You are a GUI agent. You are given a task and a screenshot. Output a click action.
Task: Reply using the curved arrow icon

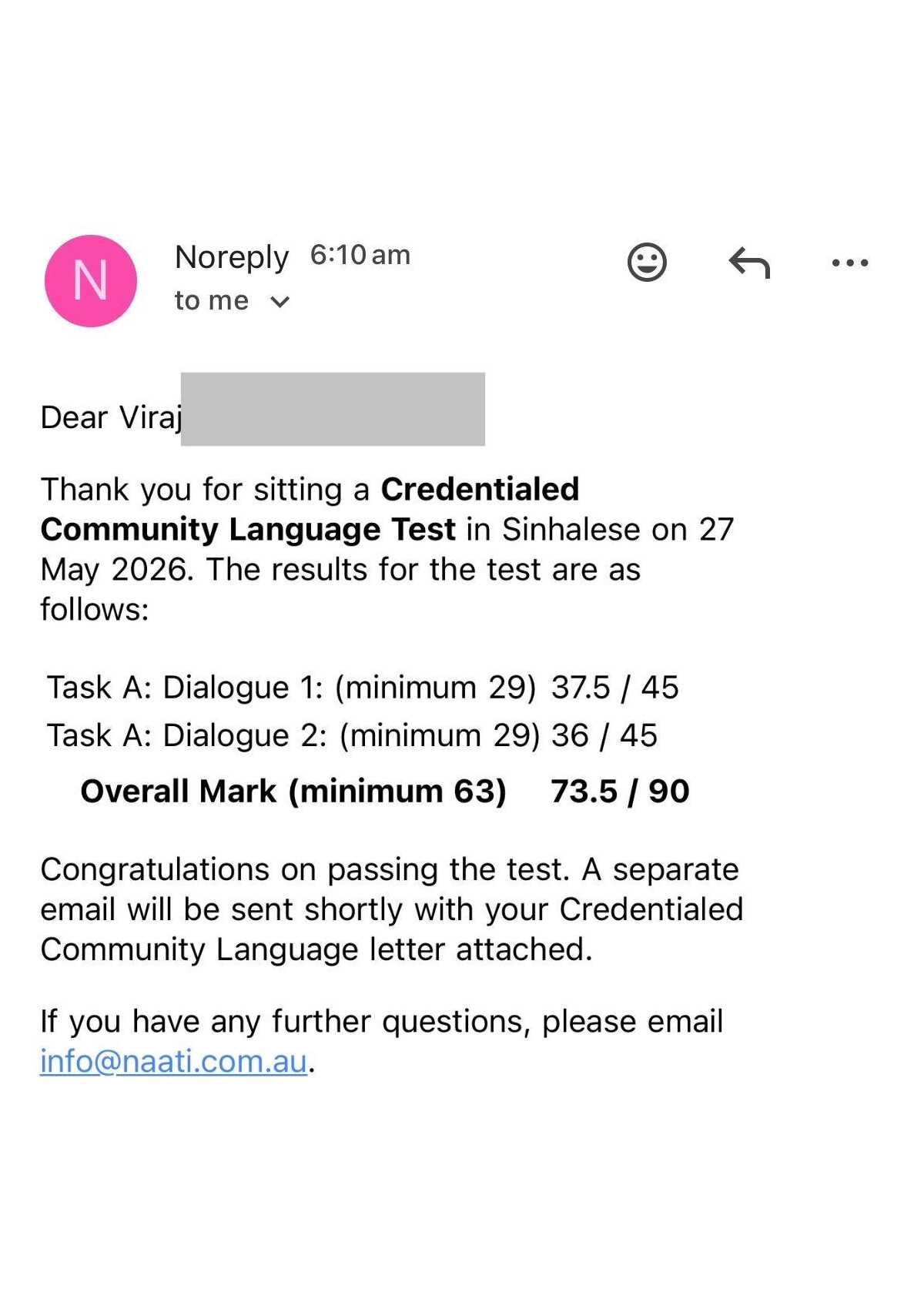[749, 263]
